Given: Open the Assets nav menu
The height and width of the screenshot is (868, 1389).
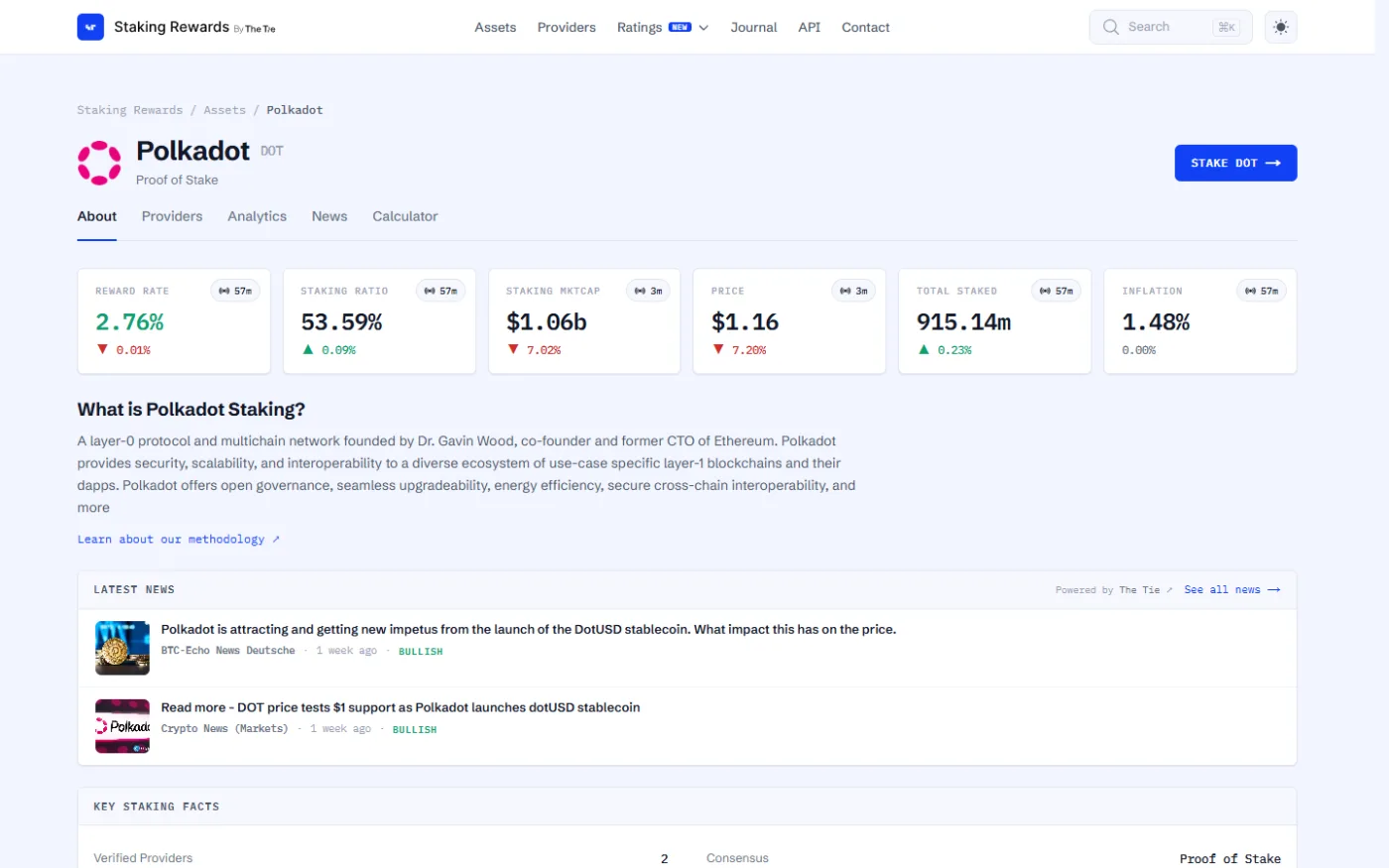Looking at the screenshot, I should [495, 27].
